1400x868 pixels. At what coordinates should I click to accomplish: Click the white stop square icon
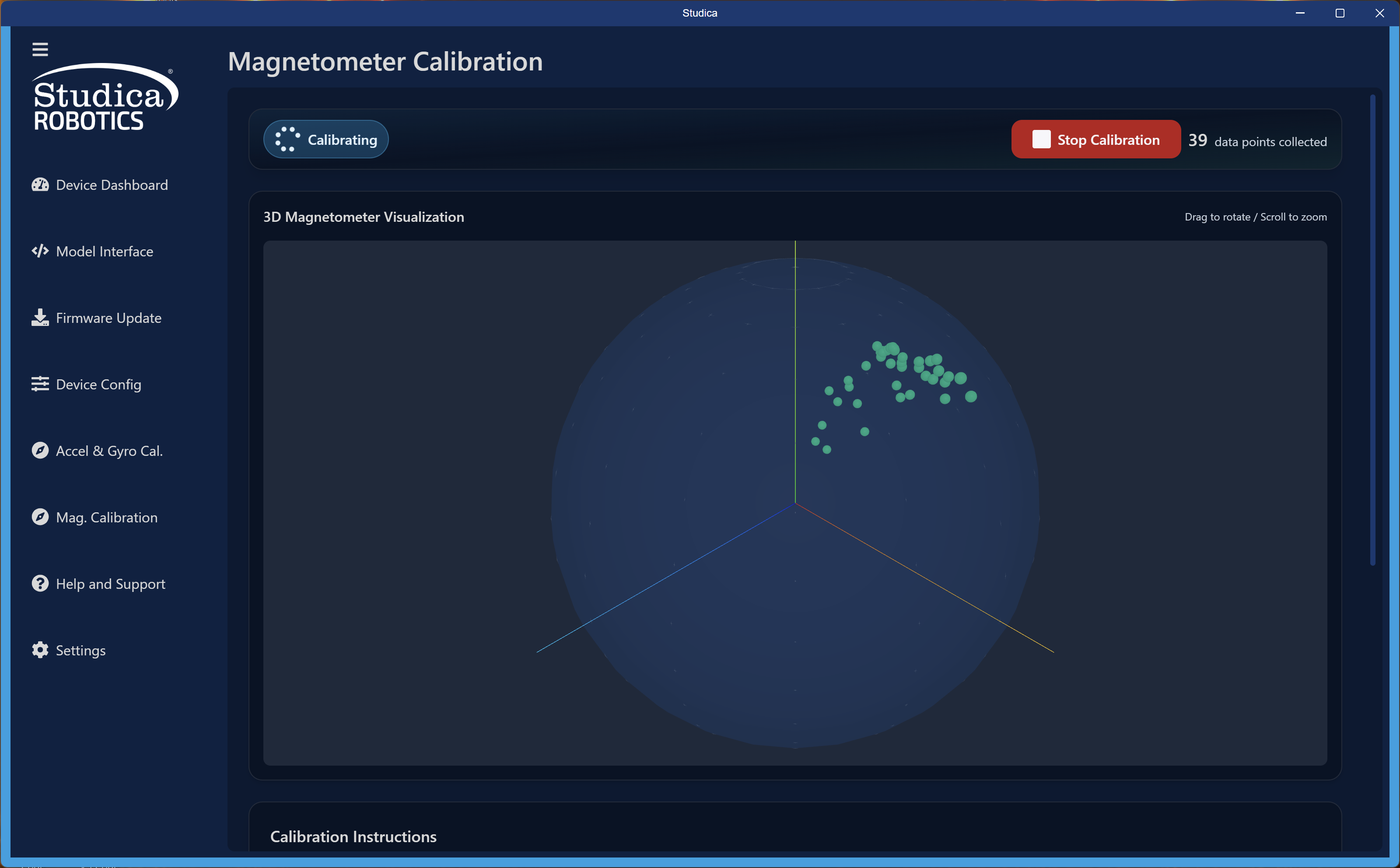pyautogui.click(x=1041, y=140)
